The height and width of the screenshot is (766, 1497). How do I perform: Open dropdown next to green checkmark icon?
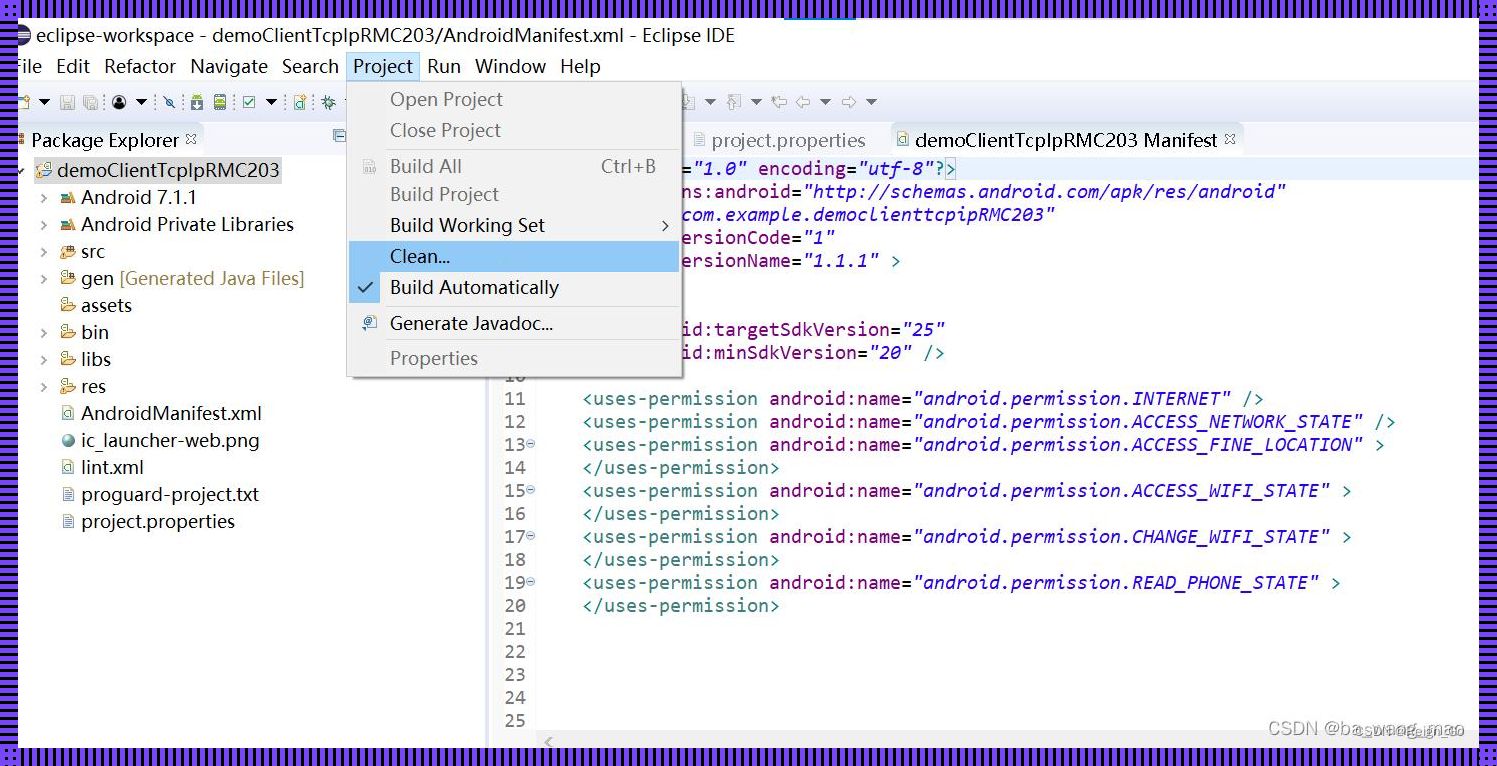point(271,102)
